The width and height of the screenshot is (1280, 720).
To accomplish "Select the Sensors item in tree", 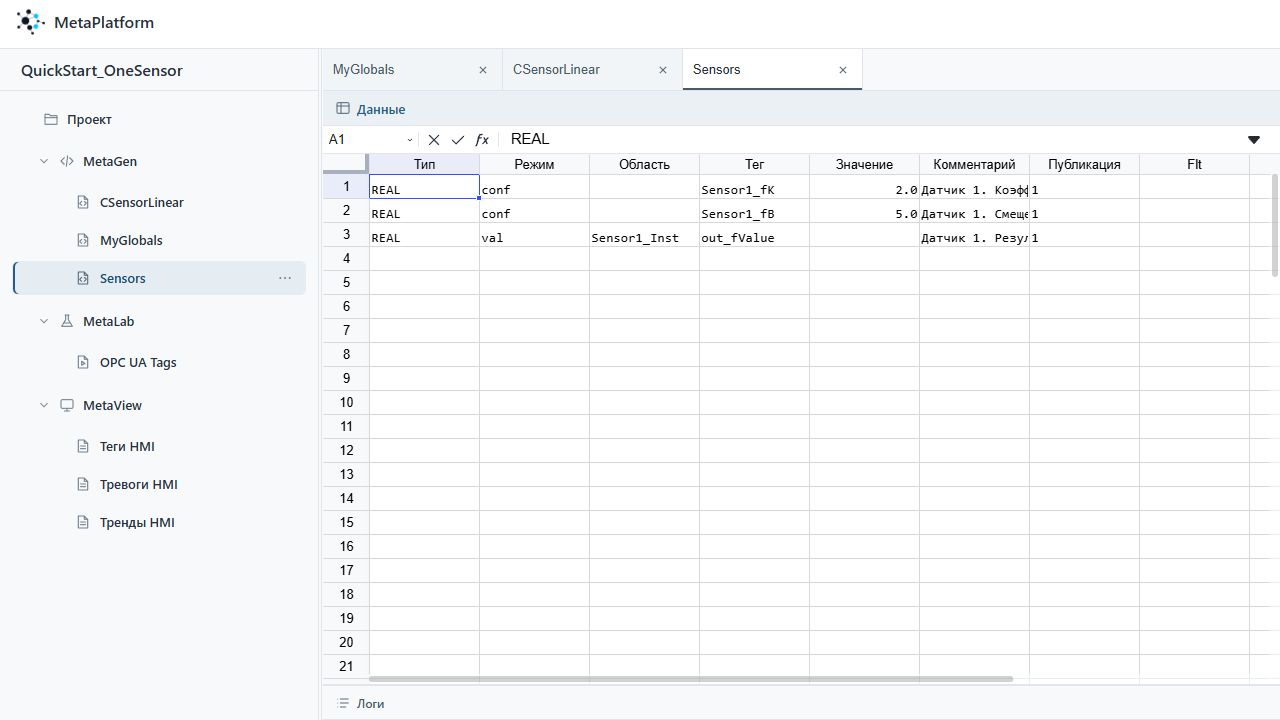I will [x=160, y=278].
